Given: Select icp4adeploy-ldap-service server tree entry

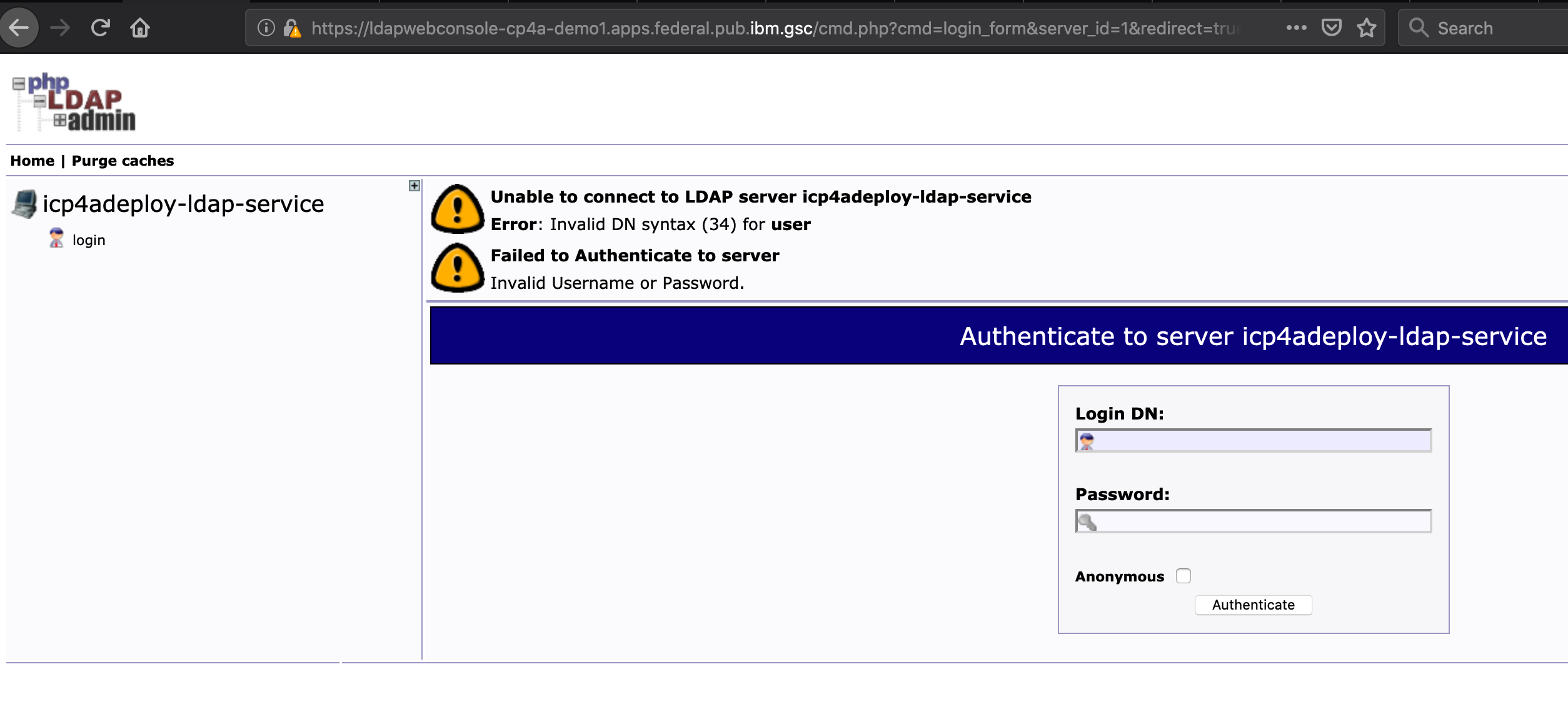Looking at the screenshot, I should pos(183,204).
